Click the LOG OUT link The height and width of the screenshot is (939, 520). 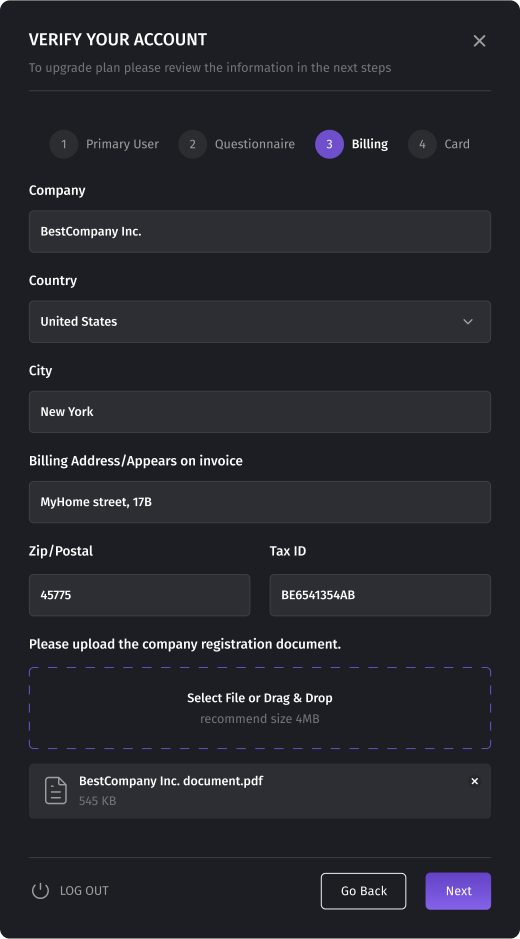(x=84, y=890)
